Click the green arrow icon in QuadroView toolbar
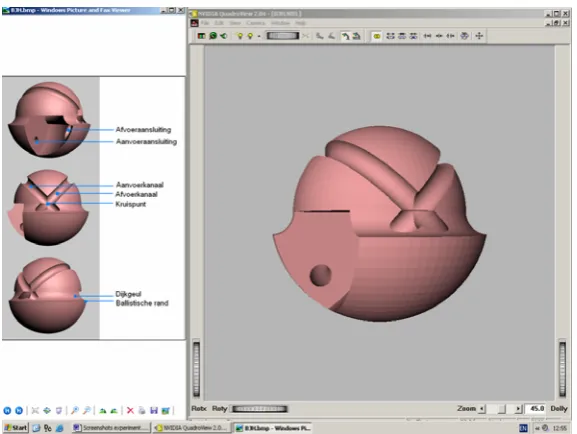The height and width of the screenshot is (434, 577). (224, 36)
